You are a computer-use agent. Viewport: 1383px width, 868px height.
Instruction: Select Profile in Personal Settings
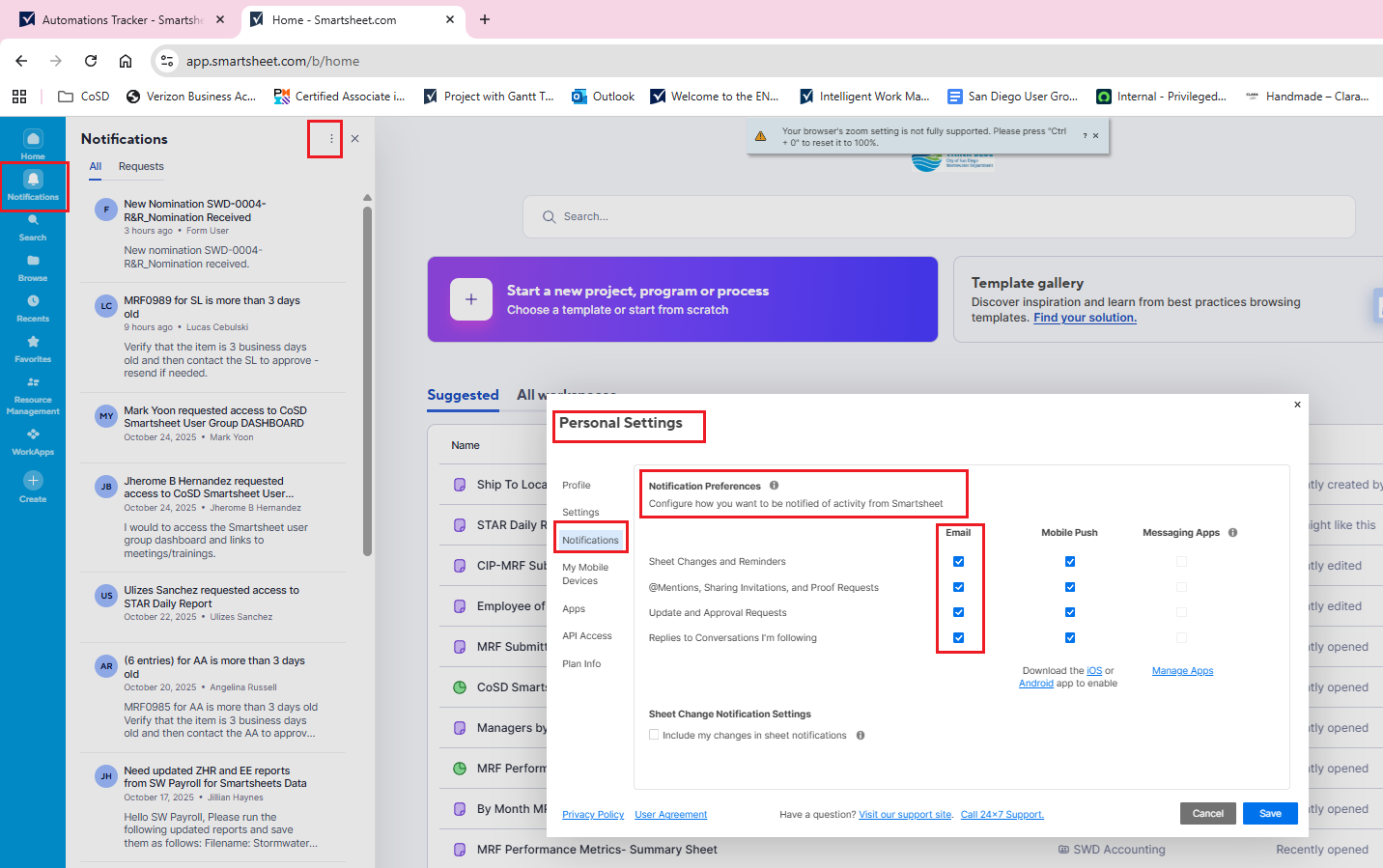577,485
